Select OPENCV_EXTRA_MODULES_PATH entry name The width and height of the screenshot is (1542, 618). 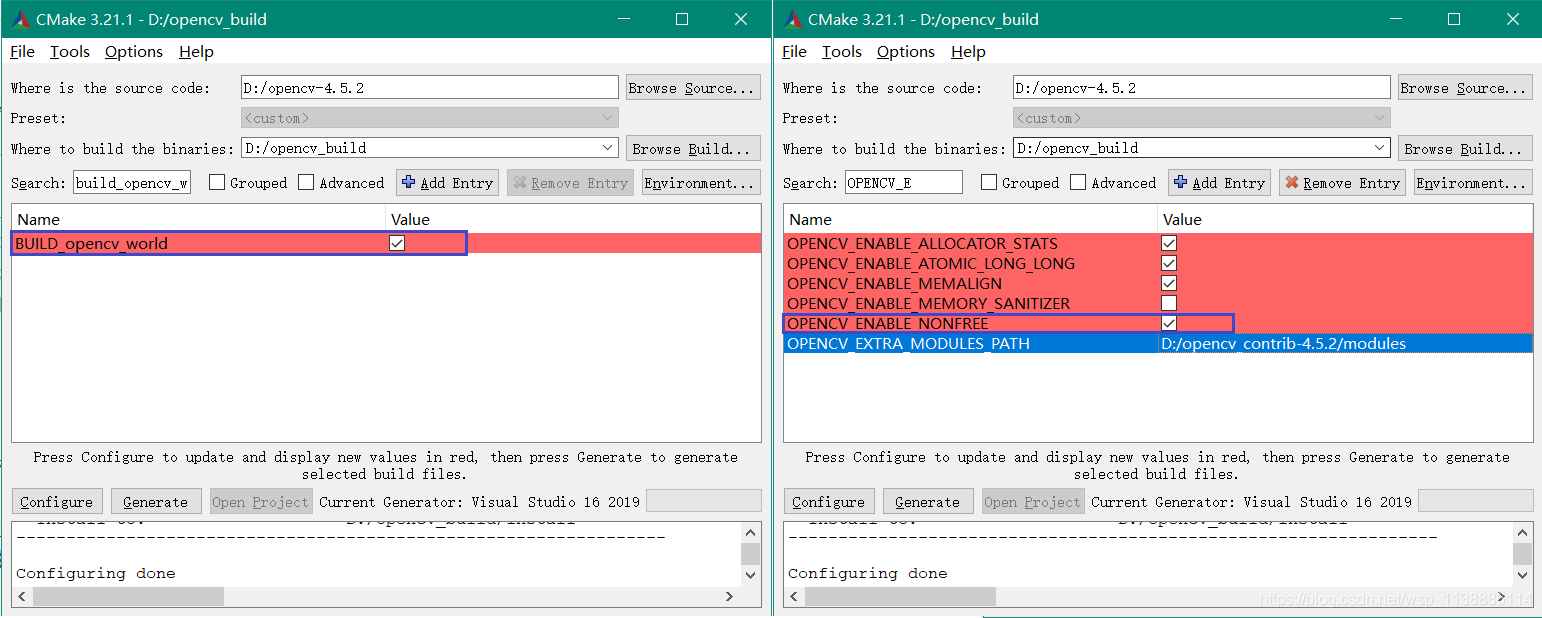pyautogui.click(x=908, y=343)
